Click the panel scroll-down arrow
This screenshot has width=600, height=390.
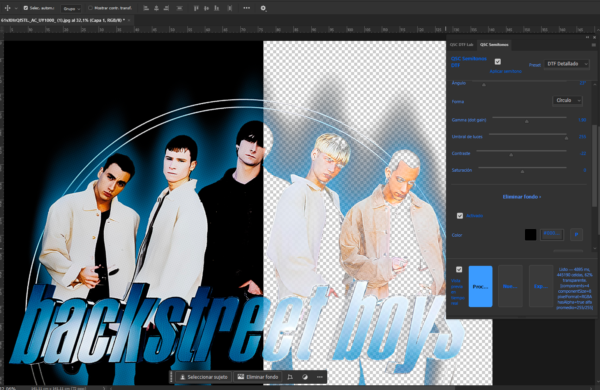pyautogui.click(x=595, y=249)
